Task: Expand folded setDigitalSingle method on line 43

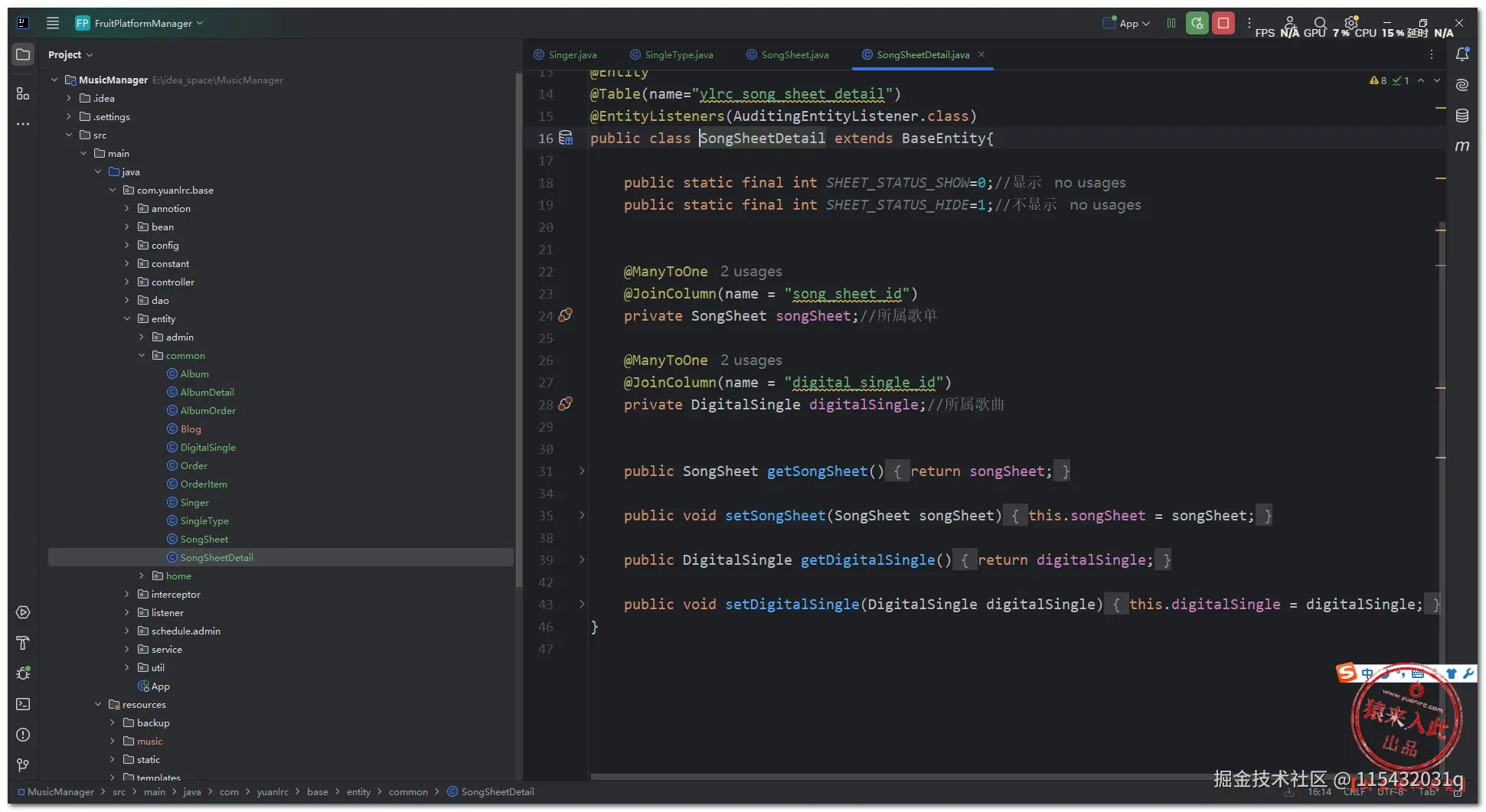Action: click(x=582, y=604)
